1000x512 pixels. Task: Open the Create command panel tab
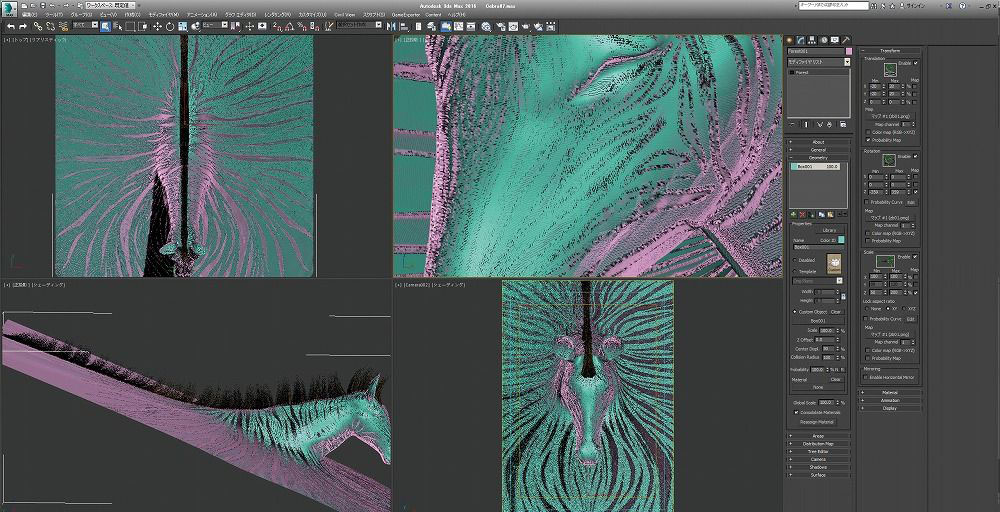[790, 40]
